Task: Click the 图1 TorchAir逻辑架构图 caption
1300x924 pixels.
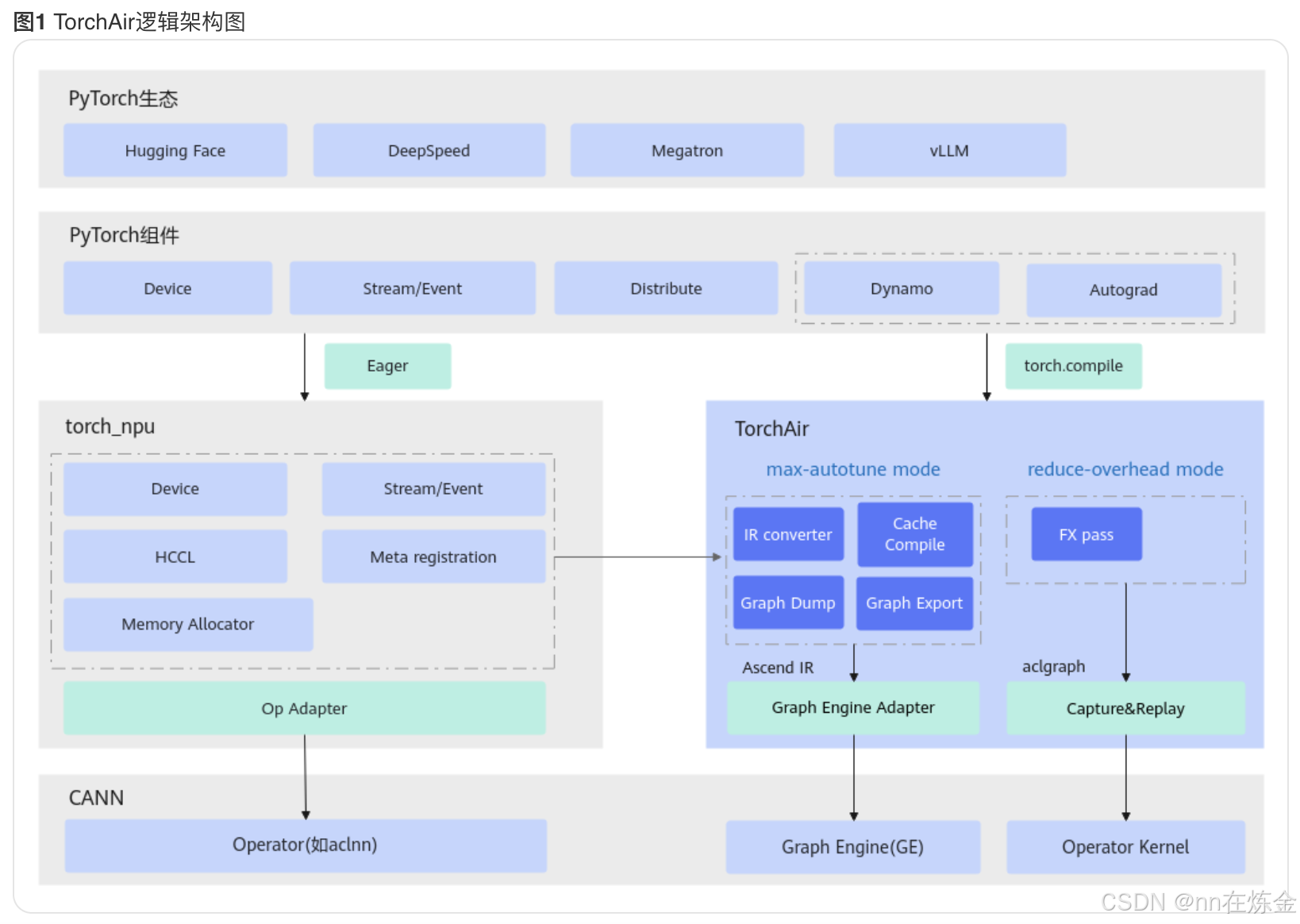Action: pos(129,21)
